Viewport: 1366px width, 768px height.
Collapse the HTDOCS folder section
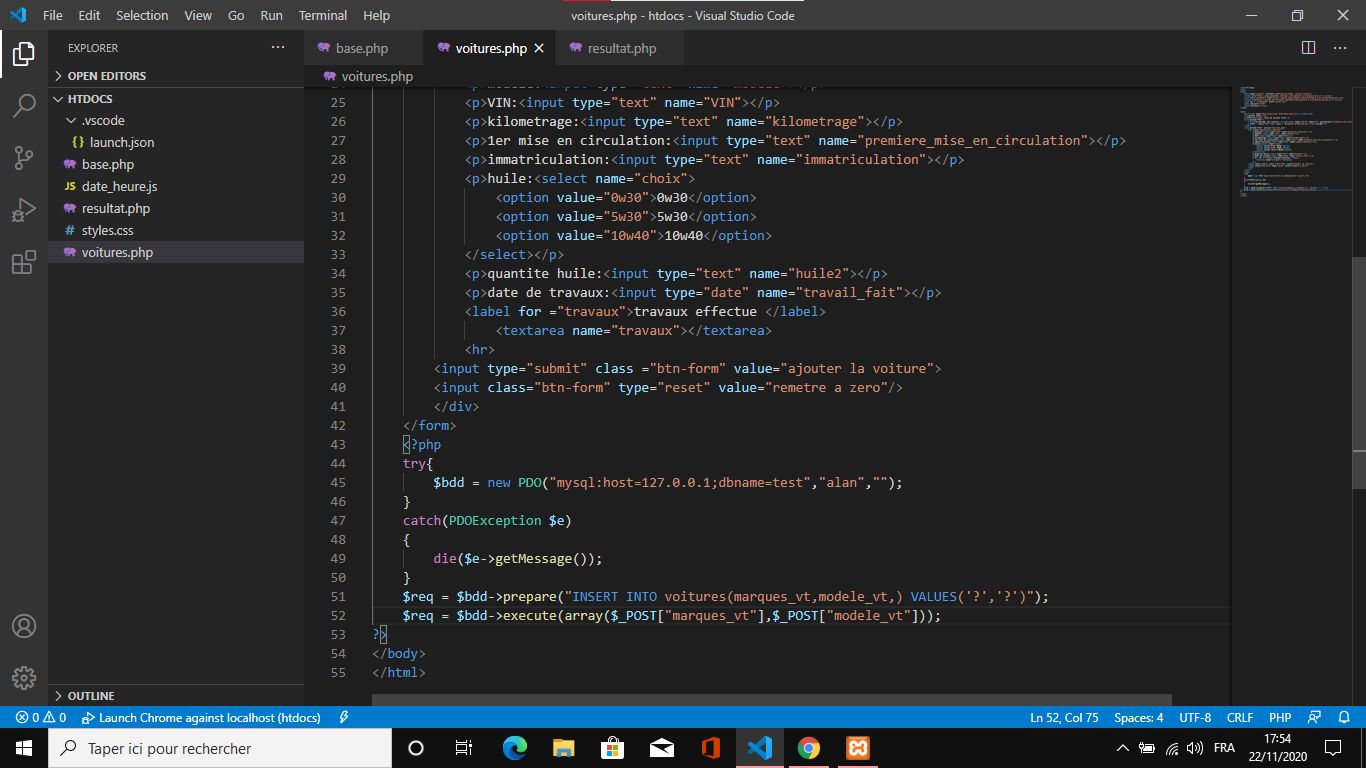point(176,99)
